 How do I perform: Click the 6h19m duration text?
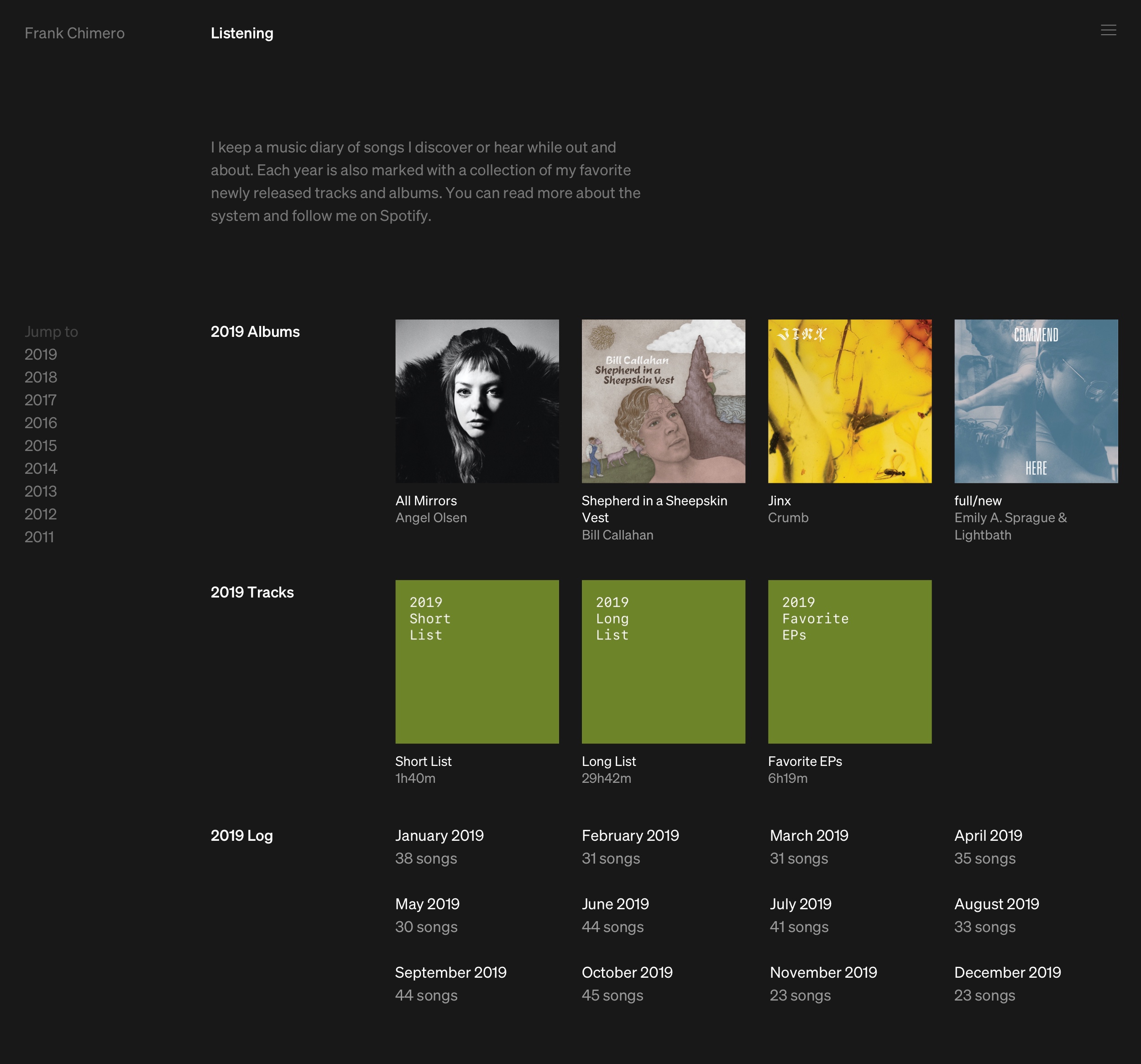coord(788,779)
